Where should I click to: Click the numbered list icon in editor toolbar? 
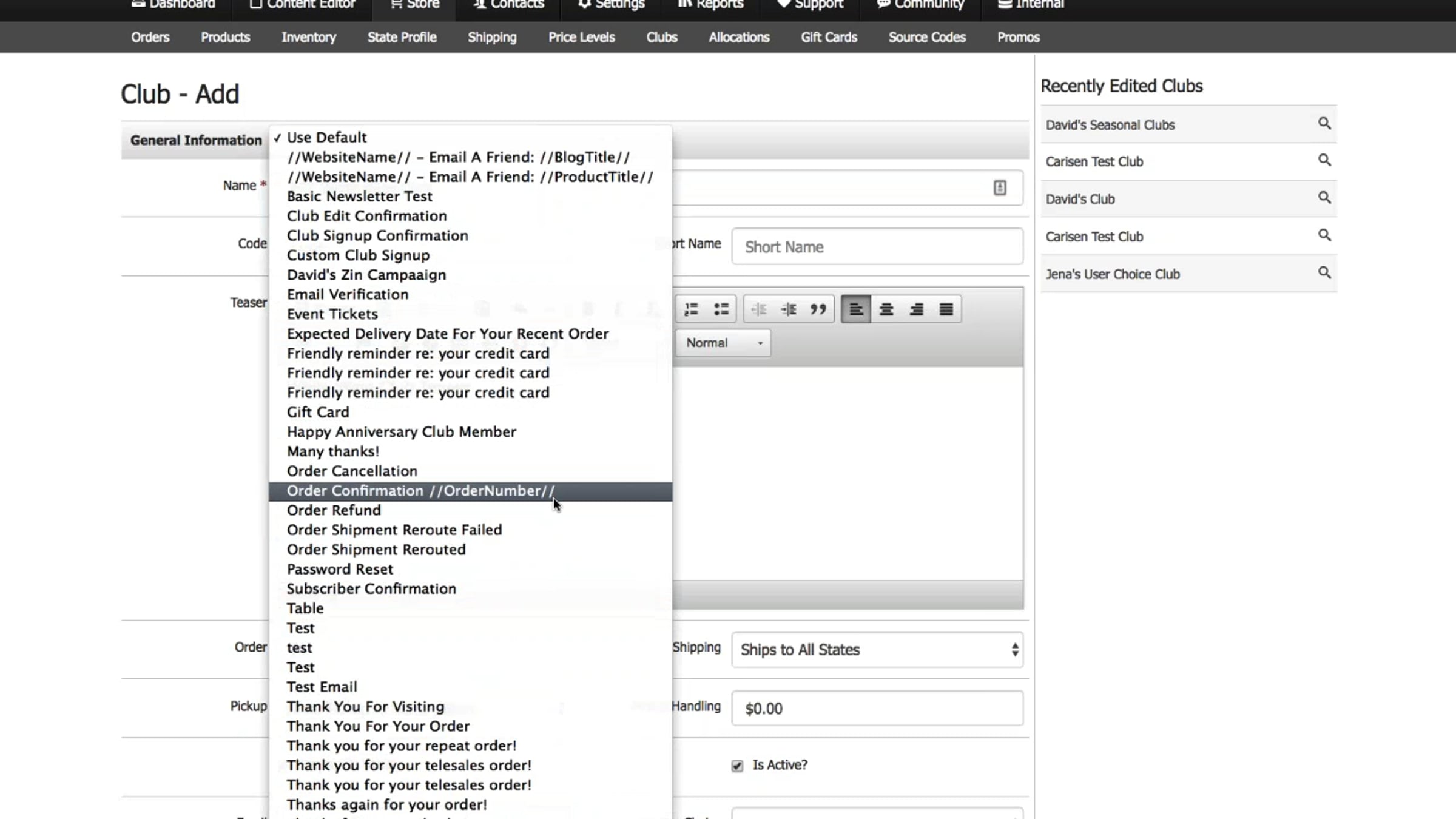691,309
